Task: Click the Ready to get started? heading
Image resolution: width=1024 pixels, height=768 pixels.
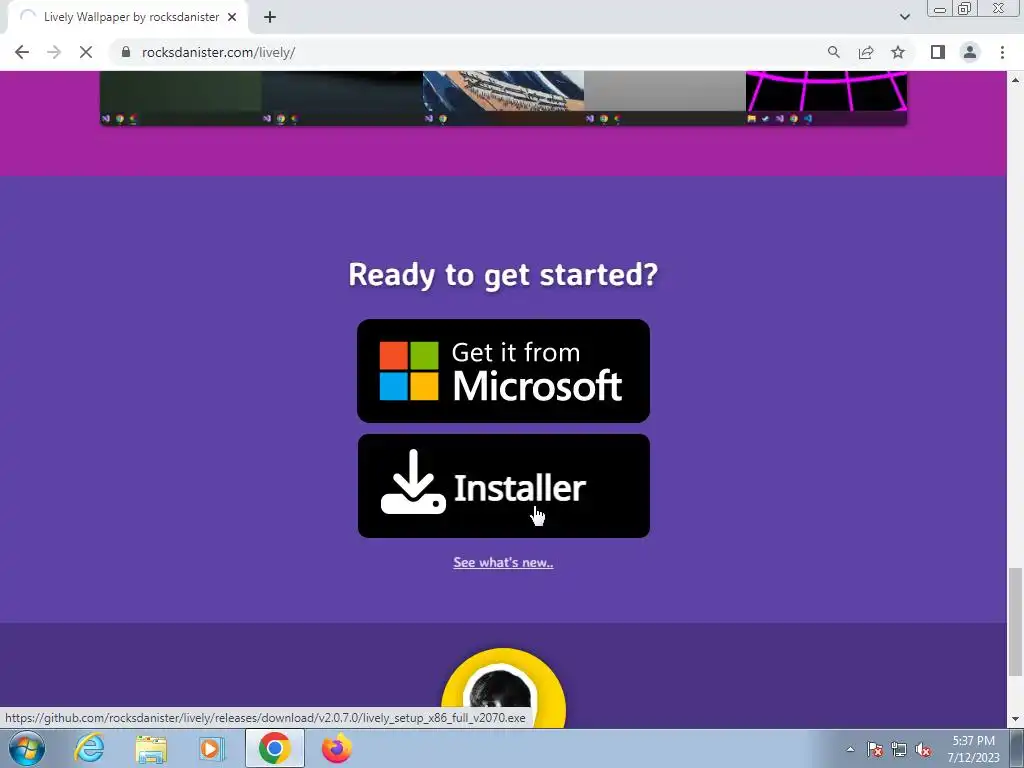Action: point(504,274)
